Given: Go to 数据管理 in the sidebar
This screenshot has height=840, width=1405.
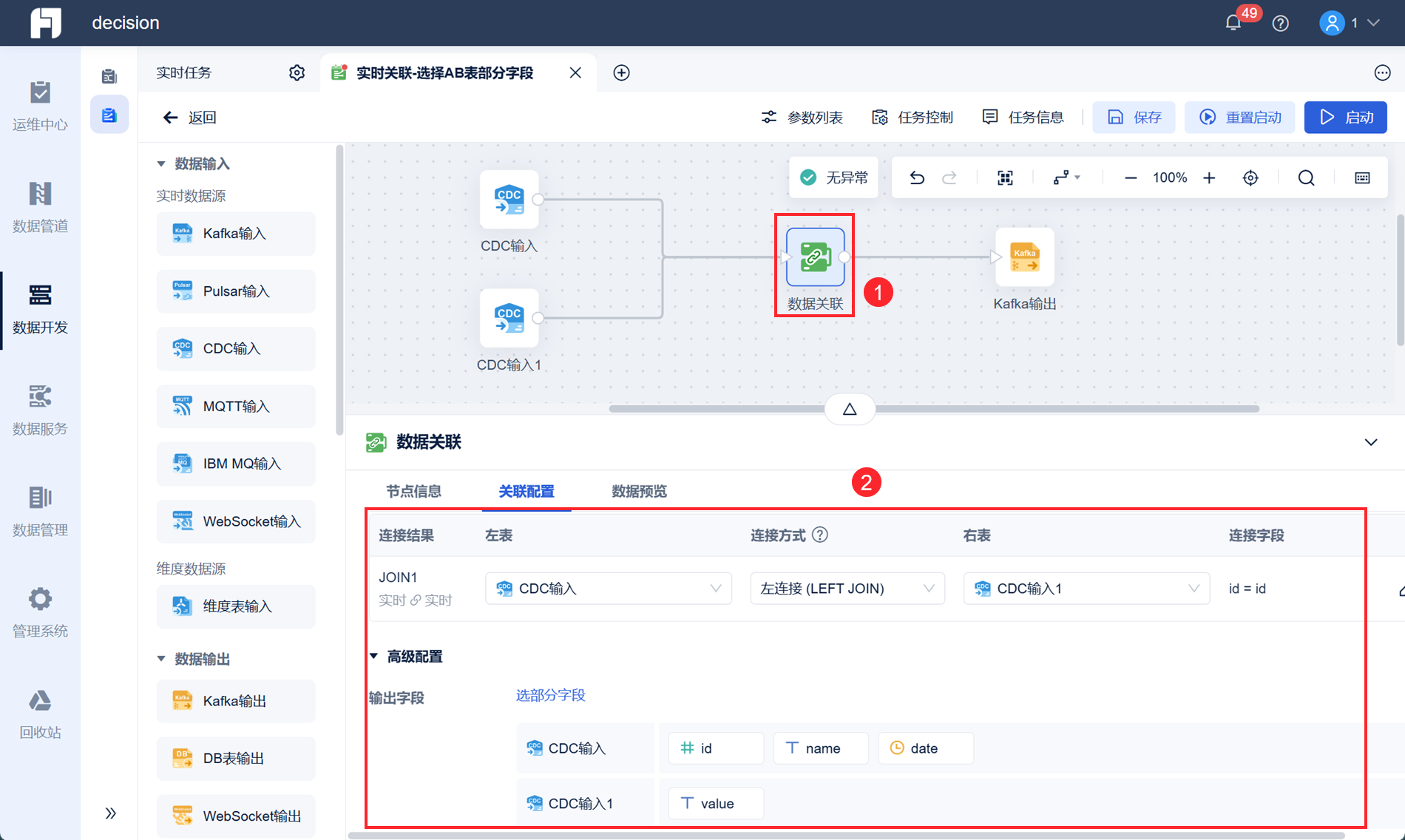Looking at the screenshot, I should tap(40, 512).
